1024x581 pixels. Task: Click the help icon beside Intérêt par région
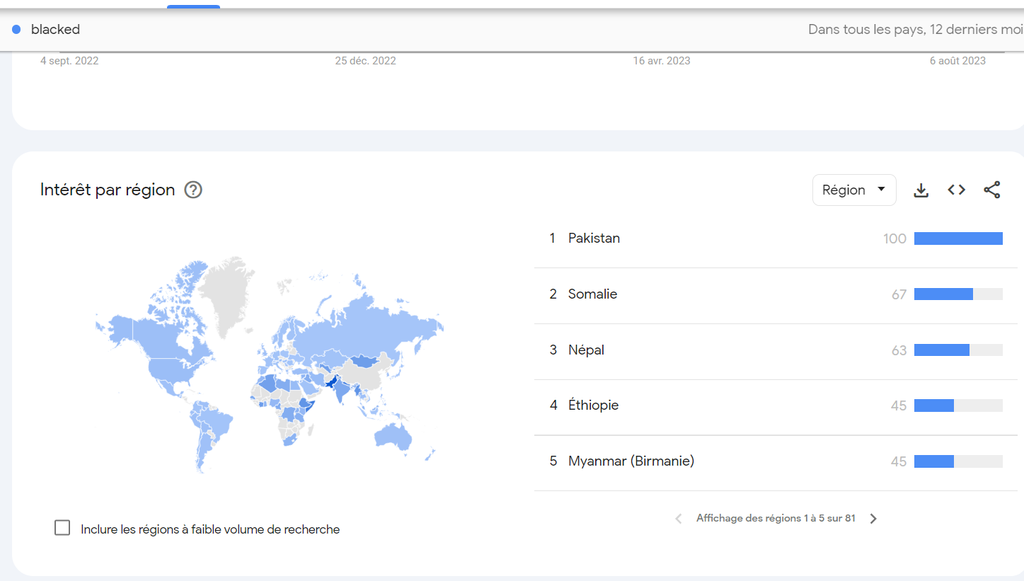point(193,190)
